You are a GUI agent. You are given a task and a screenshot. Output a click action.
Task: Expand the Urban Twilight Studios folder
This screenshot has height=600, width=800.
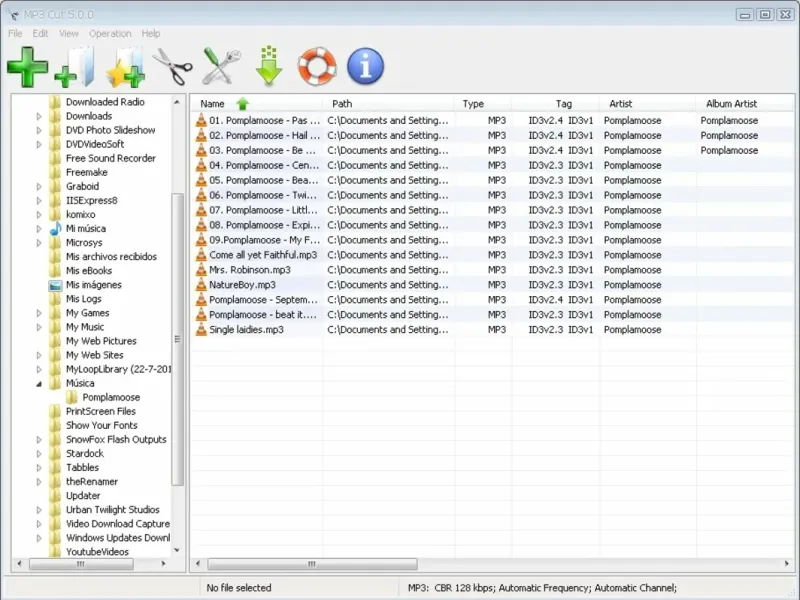tap(39, 510)
